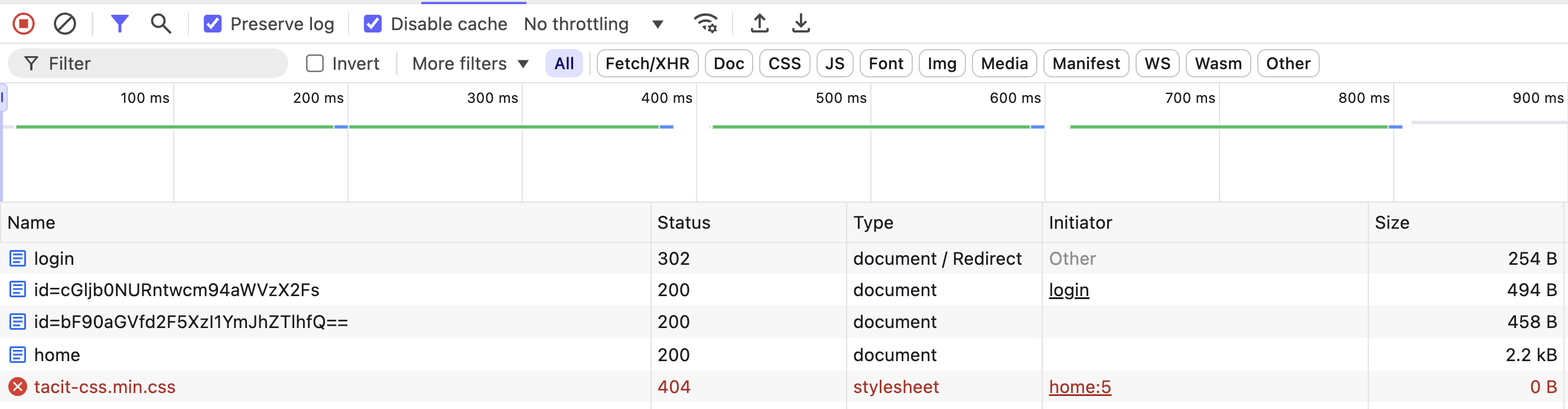Filter requests by Img
Screen dimensions: 1568x409
pos(942,63)
